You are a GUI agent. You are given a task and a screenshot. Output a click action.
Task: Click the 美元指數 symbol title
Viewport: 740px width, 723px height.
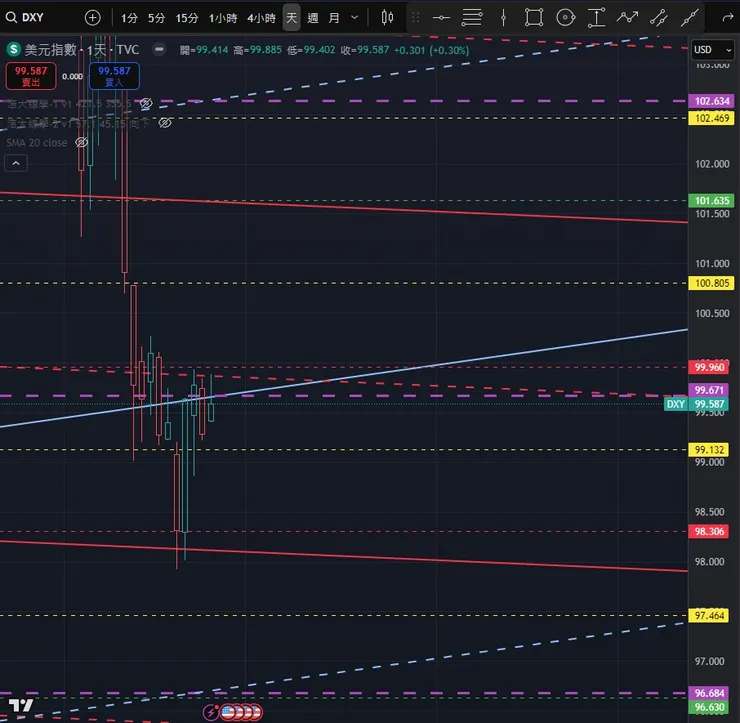[x=50, y=50]
